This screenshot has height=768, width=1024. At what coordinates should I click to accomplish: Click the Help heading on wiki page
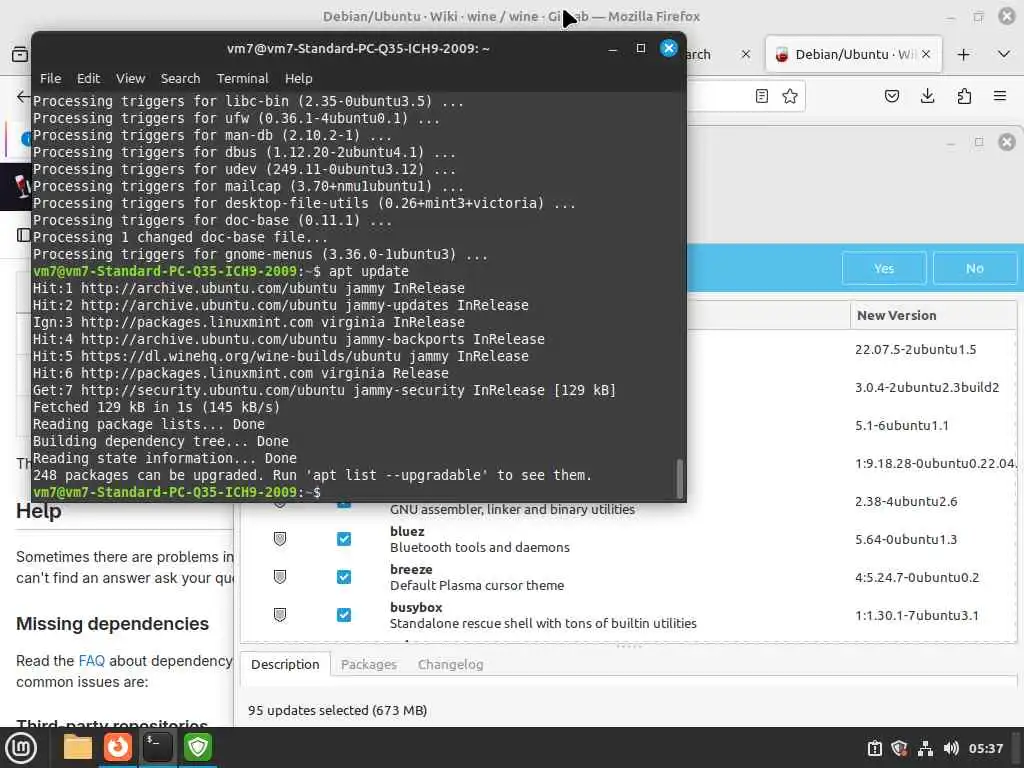pos(39,511)
